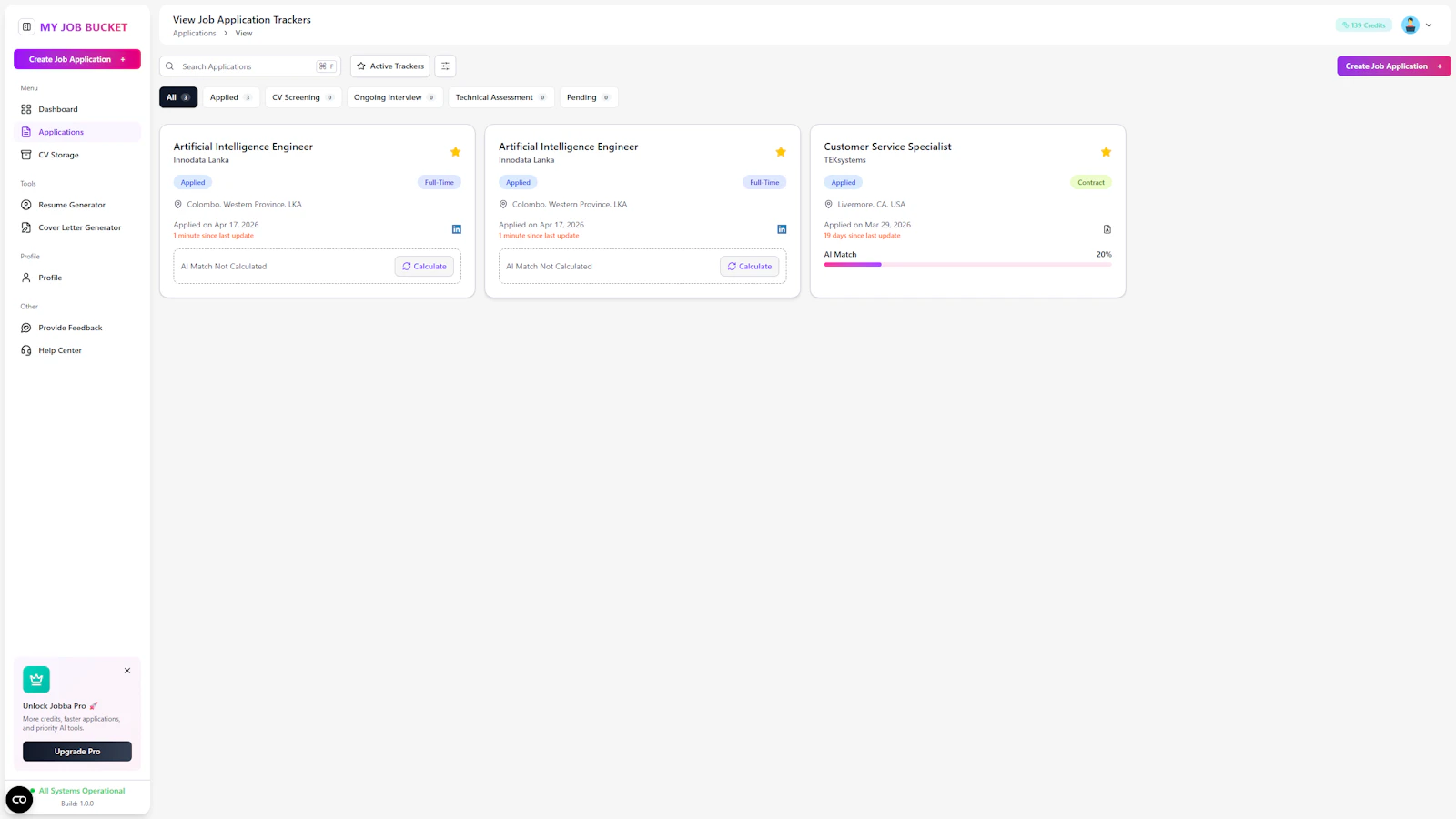Image resolution: width=1456 pixels, height=819 pixels.
Task: Click Applied status badge on TEKsystems card
Action: pos(844,183)
